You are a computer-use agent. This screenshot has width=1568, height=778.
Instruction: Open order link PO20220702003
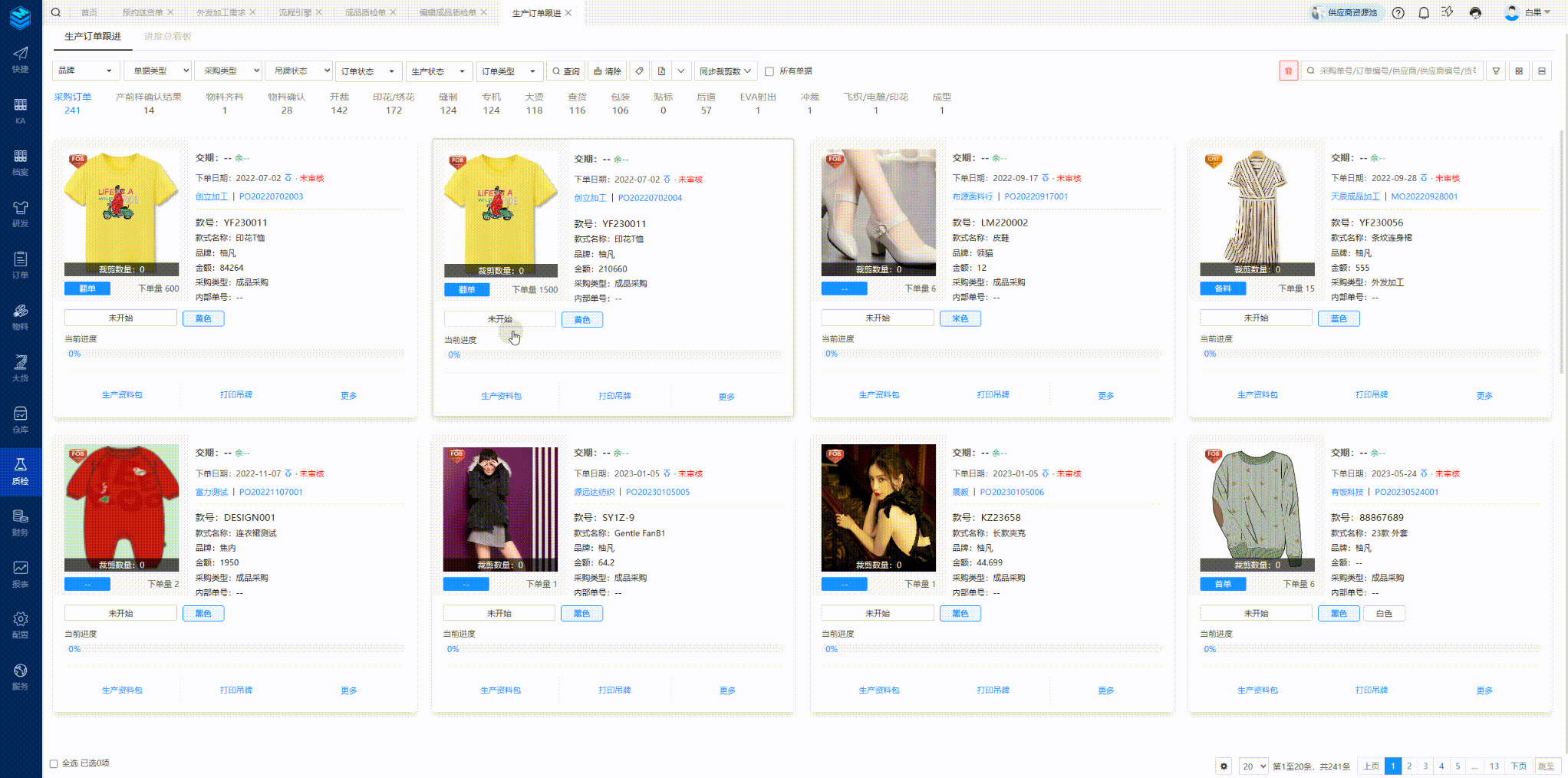click(271, 196)
